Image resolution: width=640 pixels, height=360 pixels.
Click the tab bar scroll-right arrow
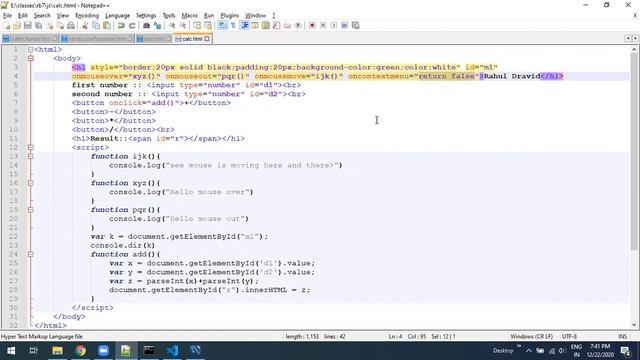click(635, 38)
